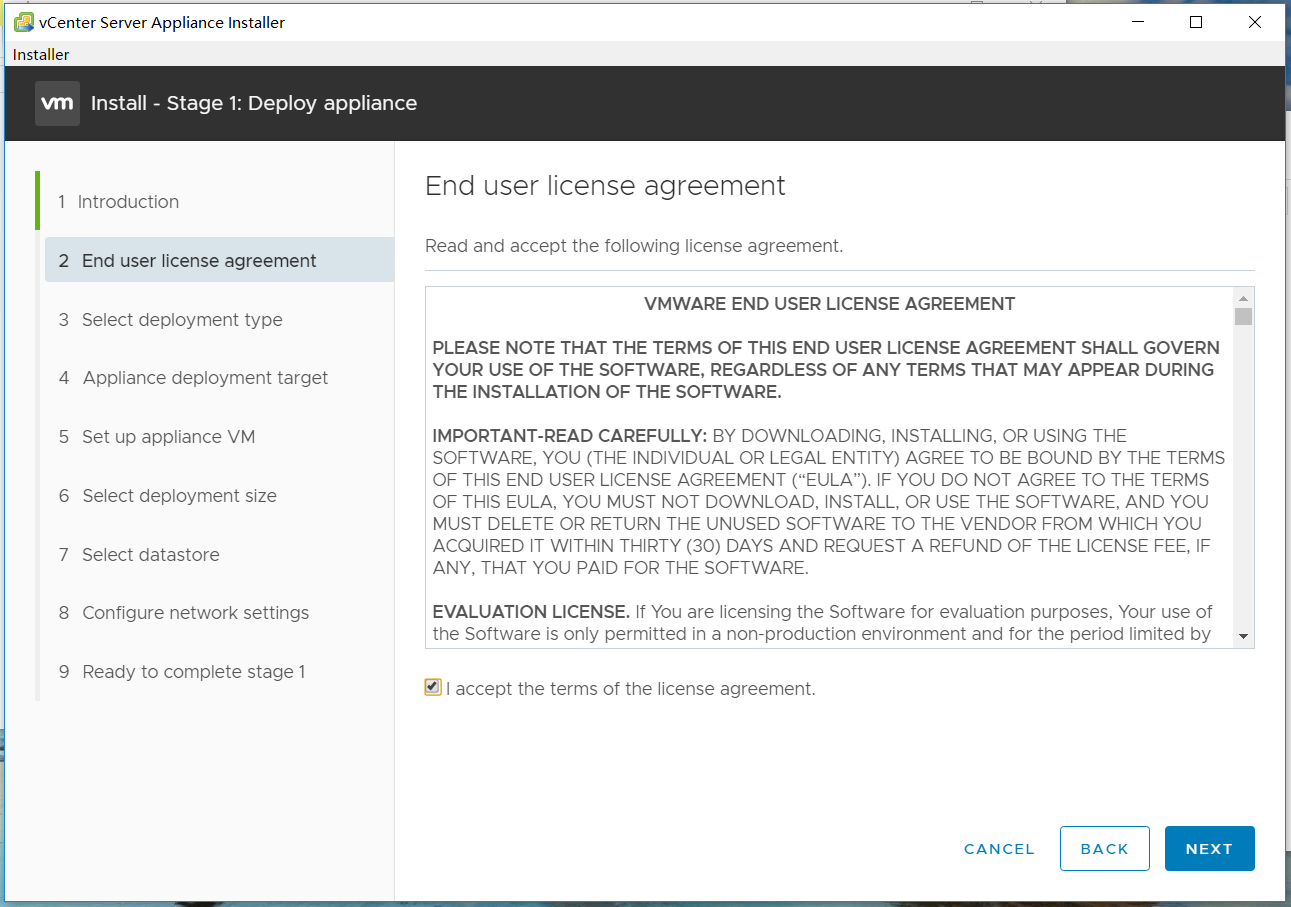Viewport: 1291px width, 907px height.
Task: Click 'Read and accept the following license agreement' text
Action: pos(634,246)
